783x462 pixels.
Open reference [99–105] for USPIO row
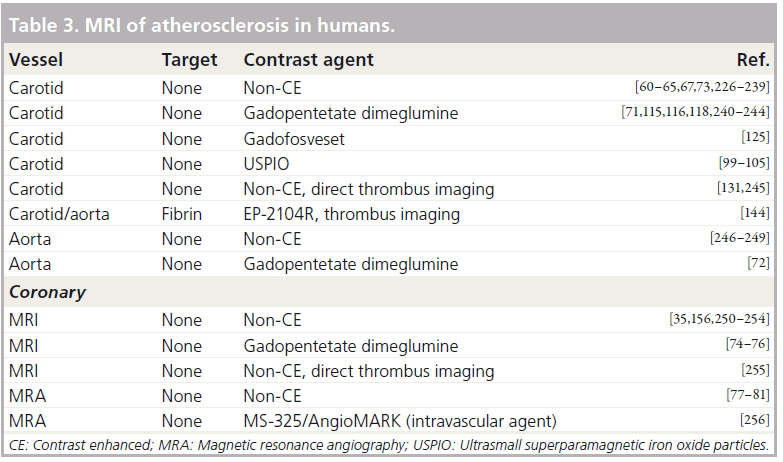point(744,162)
